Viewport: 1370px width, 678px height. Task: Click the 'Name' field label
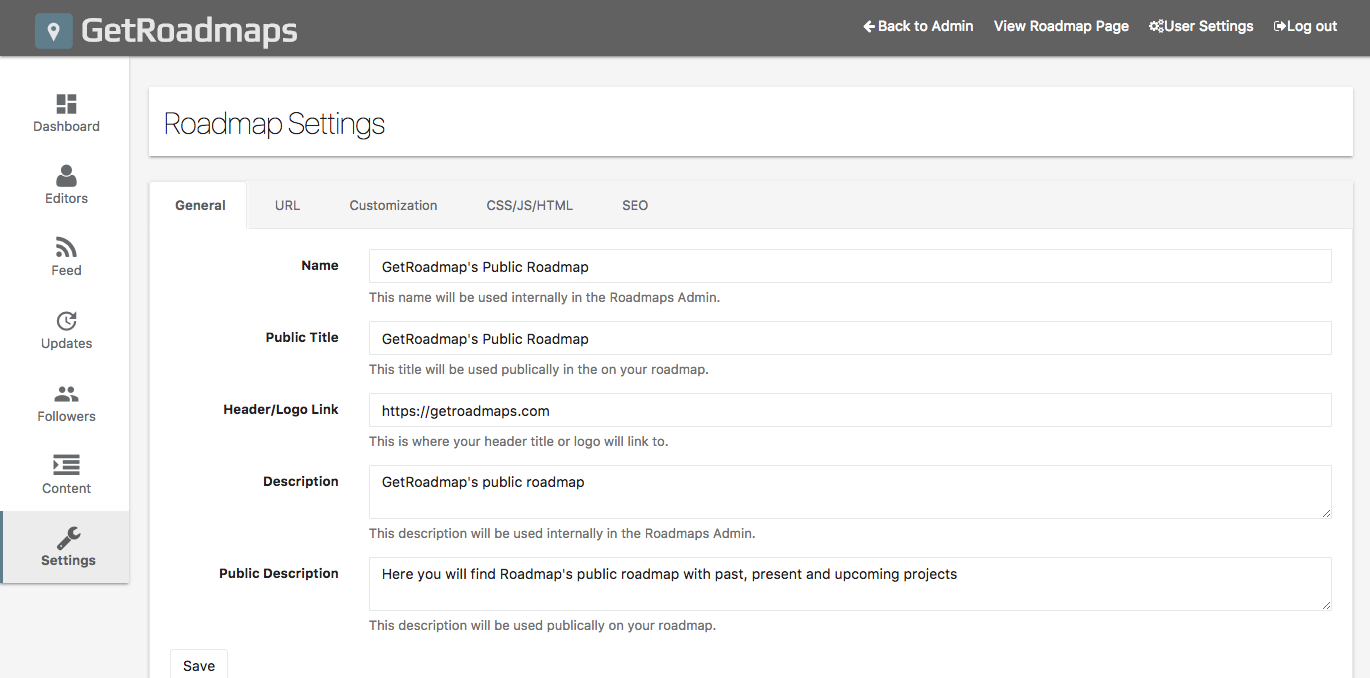point(320,265)
